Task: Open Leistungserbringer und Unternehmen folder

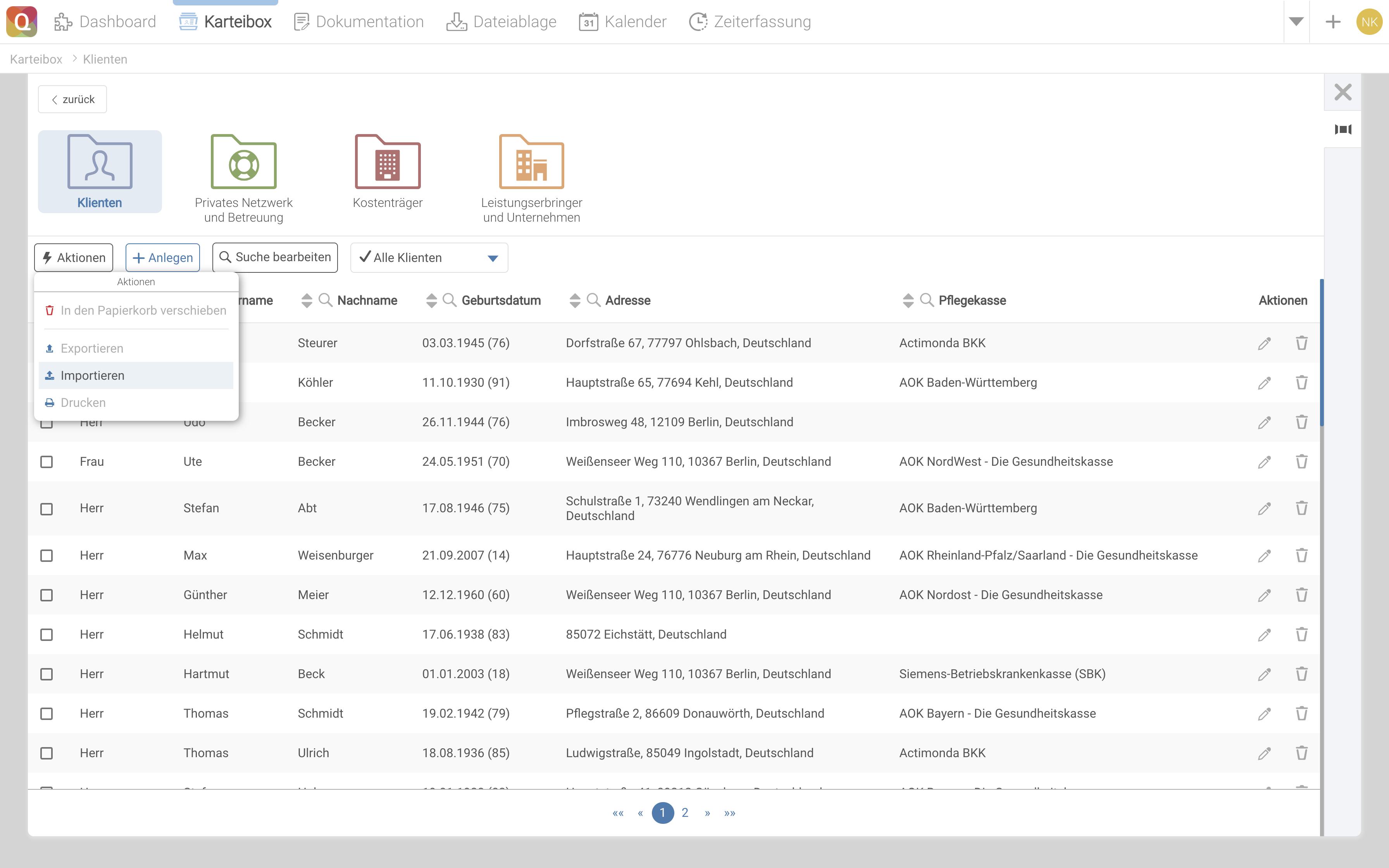Action: 531,162
